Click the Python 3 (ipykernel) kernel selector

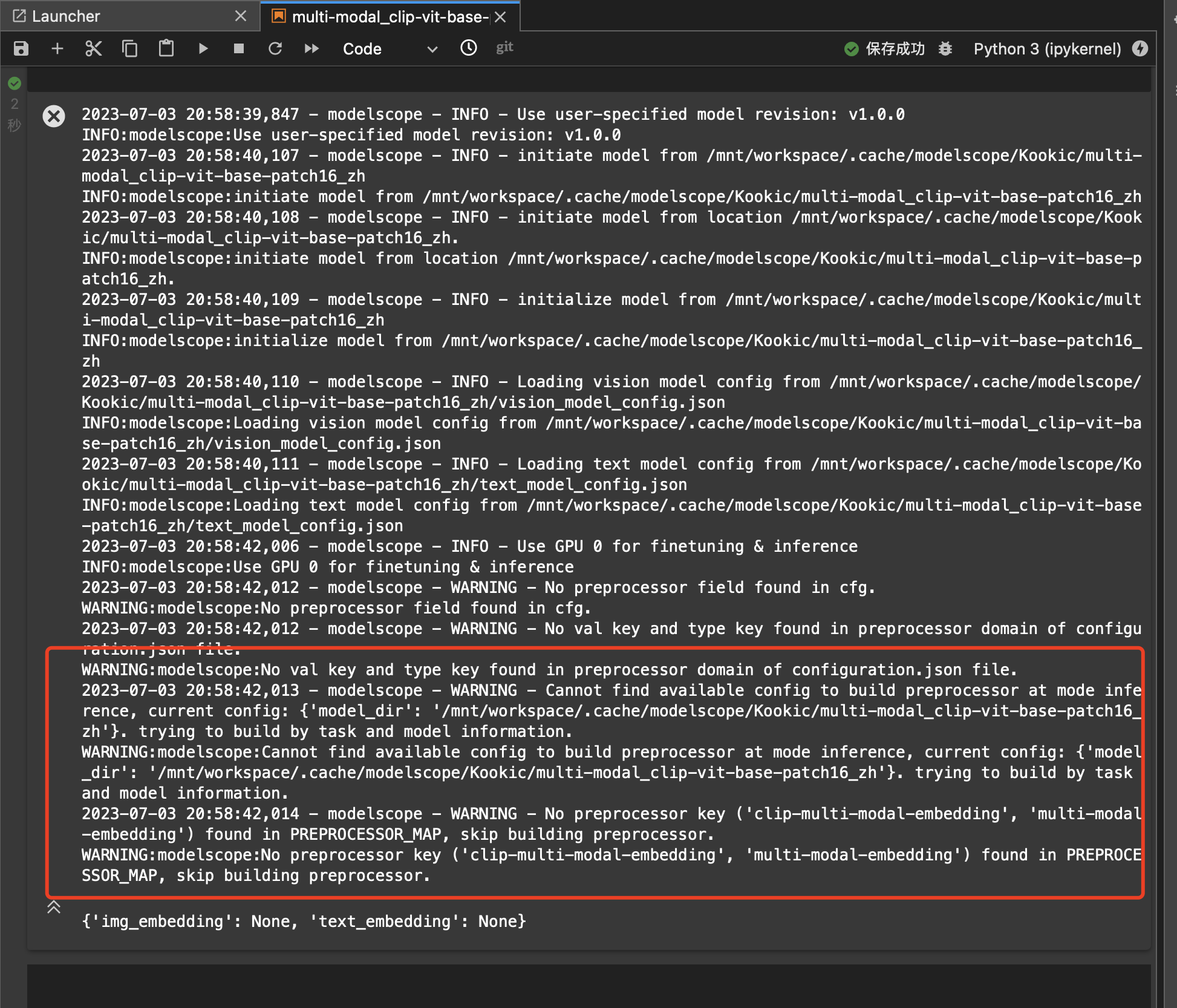(1047, 49)
